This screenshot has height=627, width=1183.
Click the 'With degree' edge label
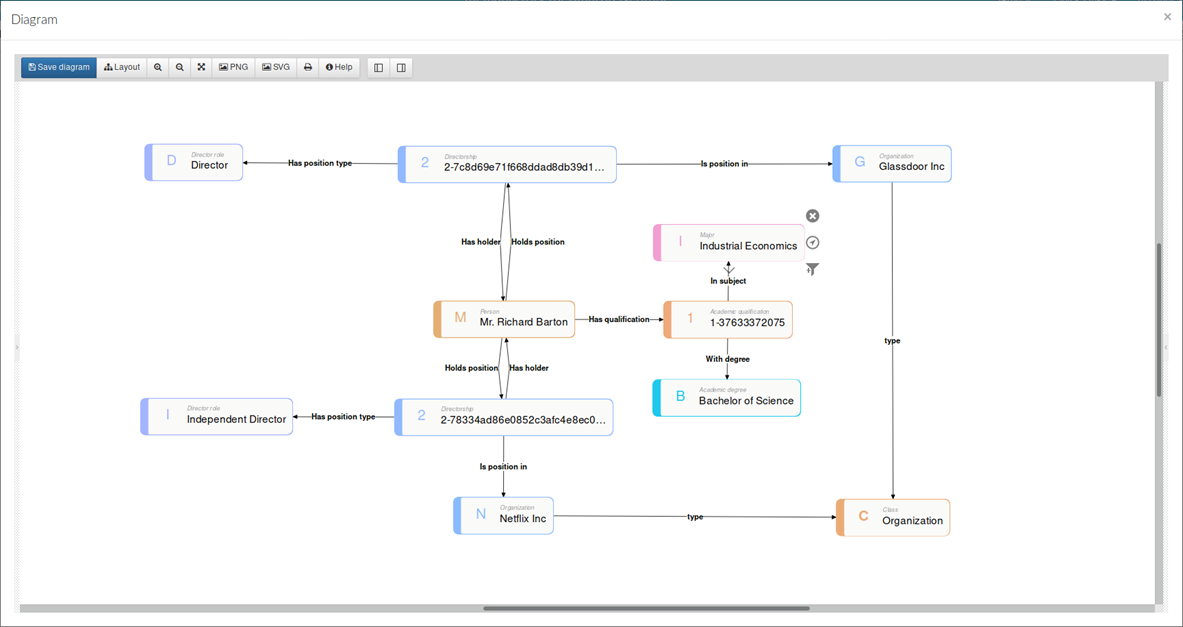click(x=727, y=359)
